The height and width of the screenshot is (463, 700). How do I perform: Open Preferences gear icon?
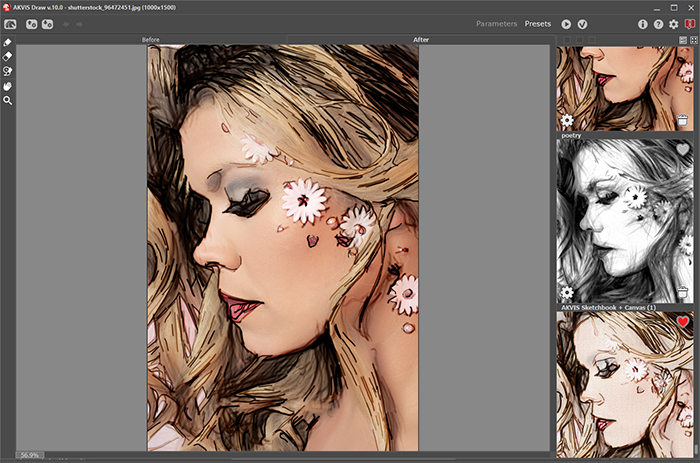pos(673,23)
